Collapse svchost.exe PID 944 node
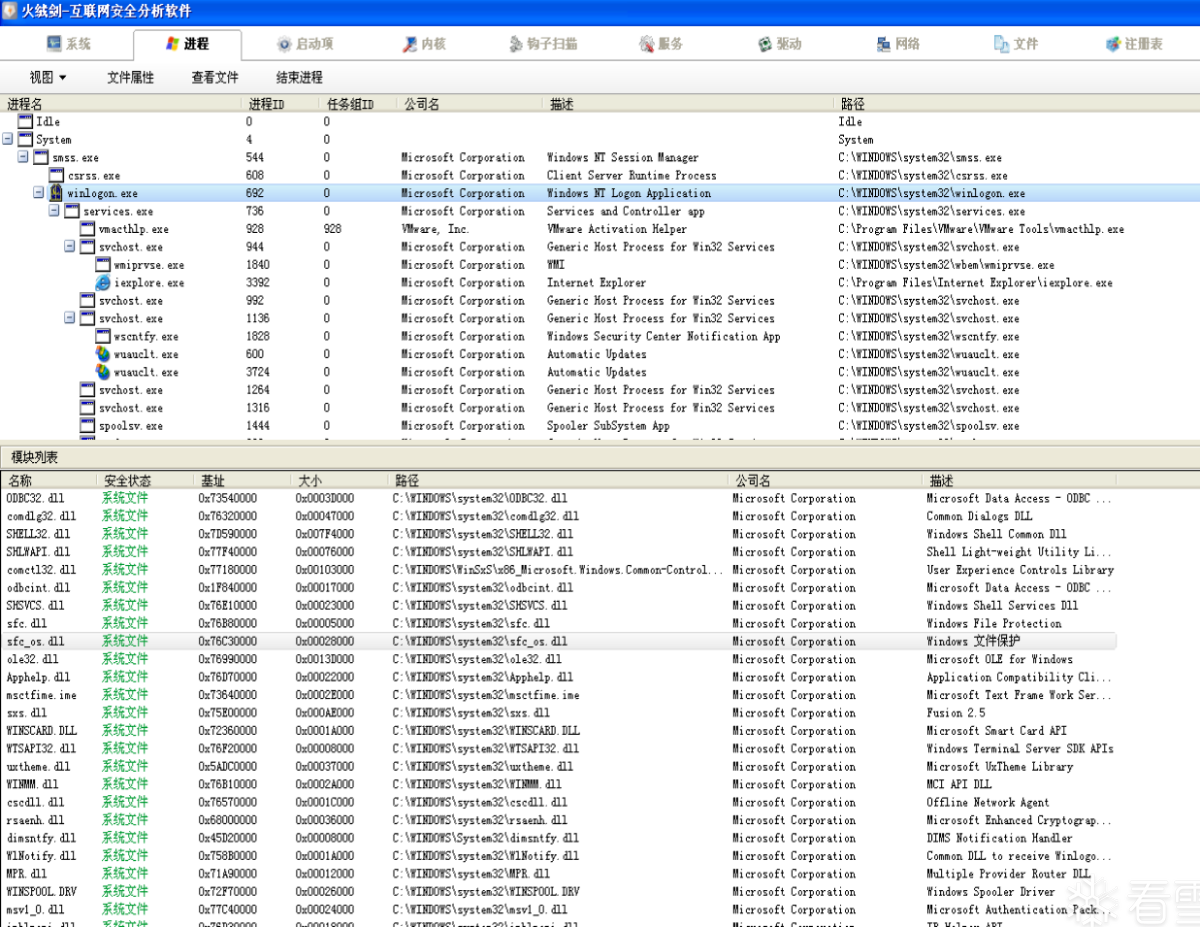1200x927 pixels. click(x=71, y=247)
